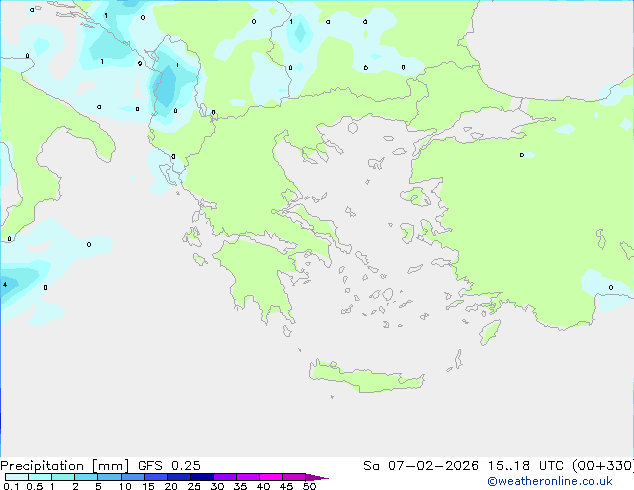Viewport: 634px width, 490px height.
Task: Click the 40–45 mm magenta legend swatch
Action: click(x=271, y=477)
